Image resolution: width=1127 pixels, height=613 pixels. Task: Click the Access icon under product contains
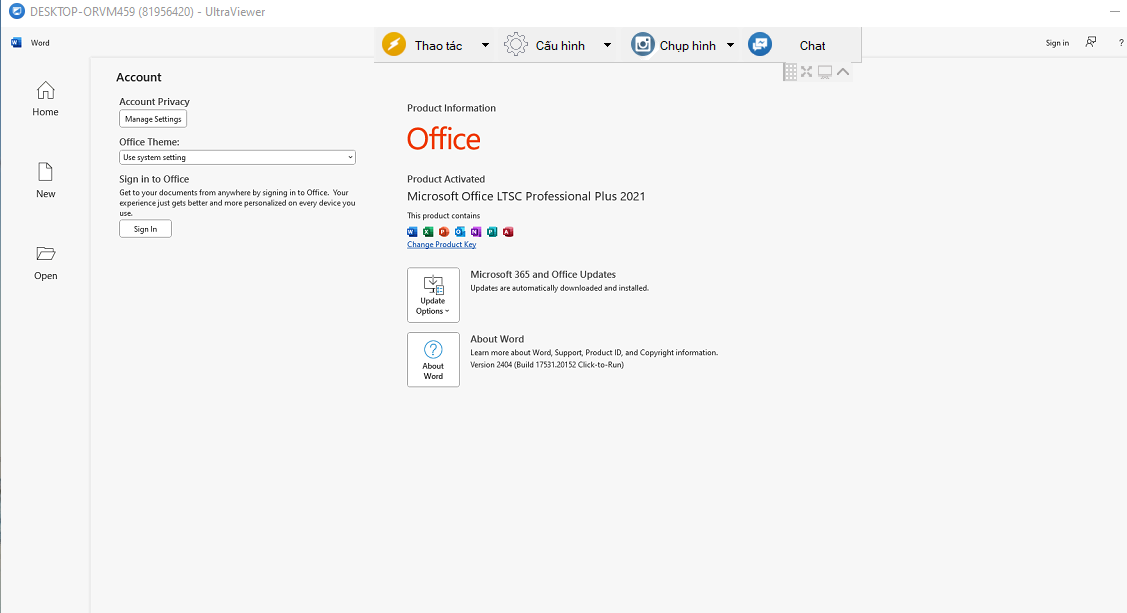[508, 231]
